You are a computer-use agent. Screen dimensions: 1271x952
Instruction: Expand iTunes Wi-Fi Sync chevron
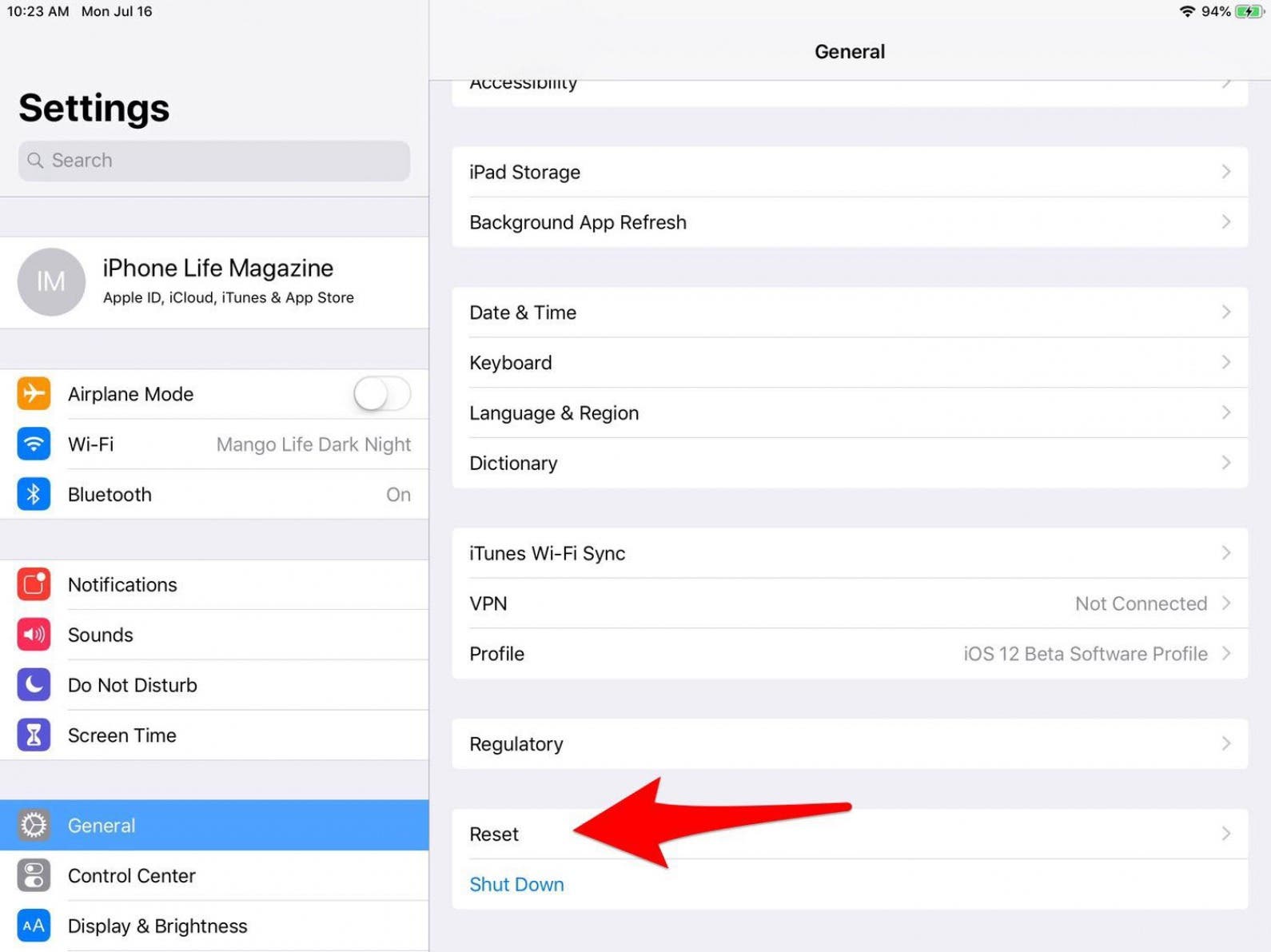1226,553
